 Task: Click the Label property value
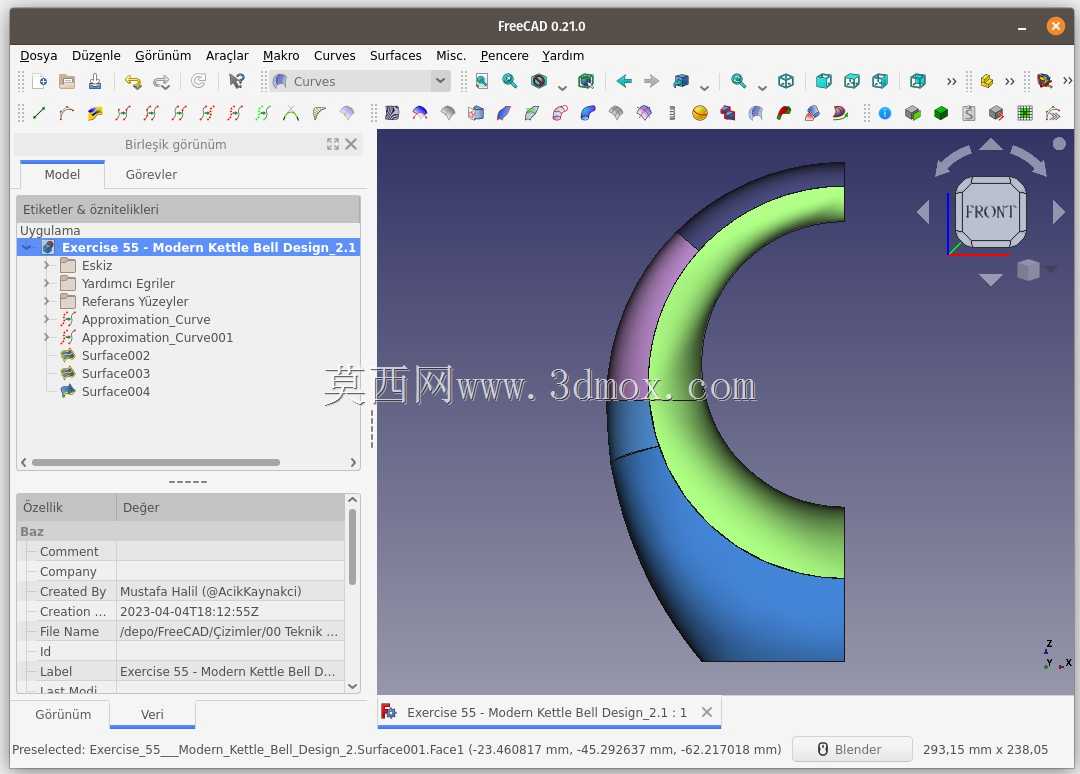(x=231, y=671)
